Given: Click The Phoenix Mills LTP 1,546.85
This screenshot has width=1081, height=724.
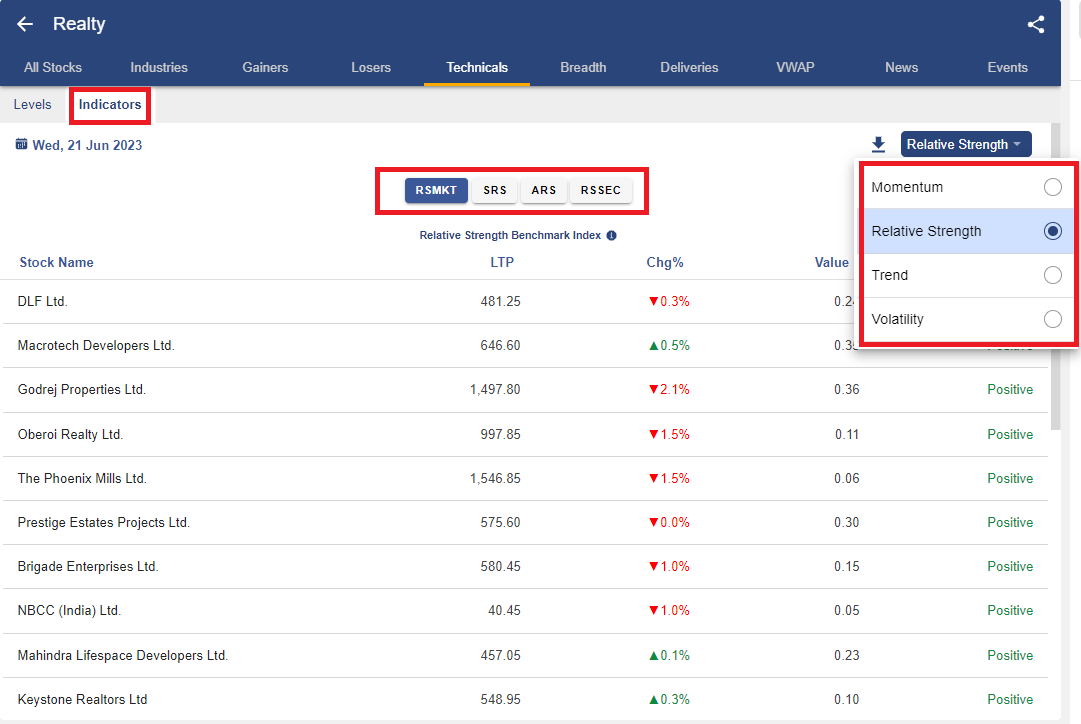Looking at the screenshot, I should tap(495, 479).
